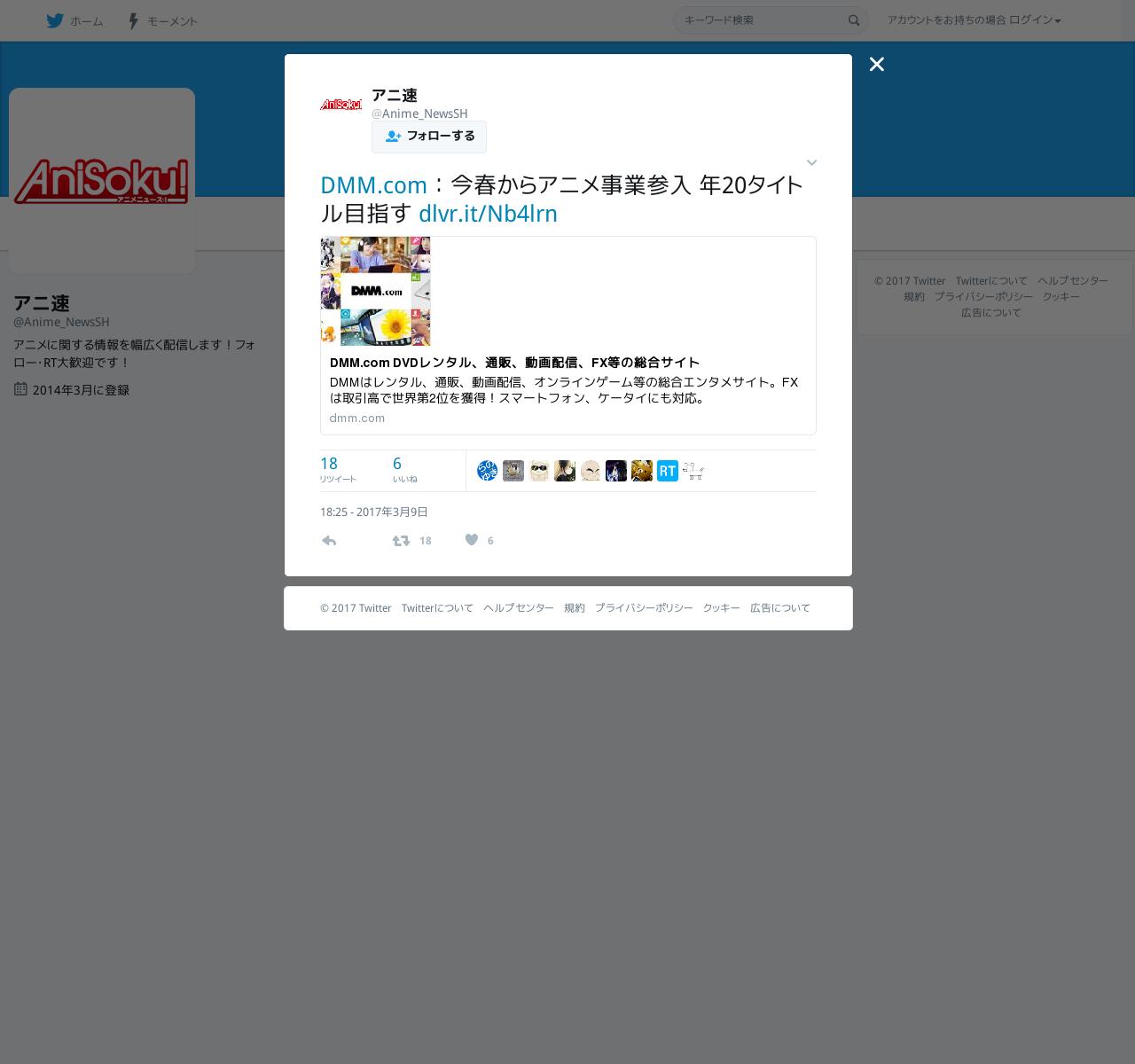The image size is (1135, 1064).
Task: Open 広告について in right sidebar footer
Action: [x=991, y=312]
